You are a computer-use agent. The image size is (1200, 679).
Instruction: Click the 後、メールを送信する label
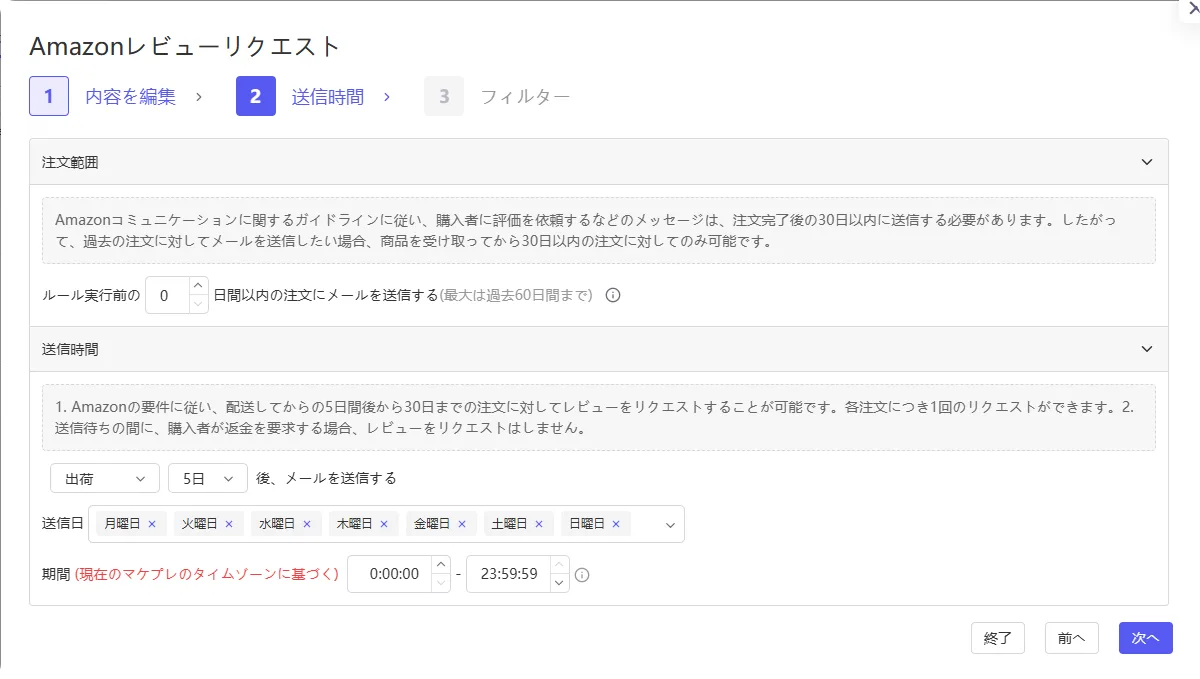pyautogui.click(x=326, y=479)
